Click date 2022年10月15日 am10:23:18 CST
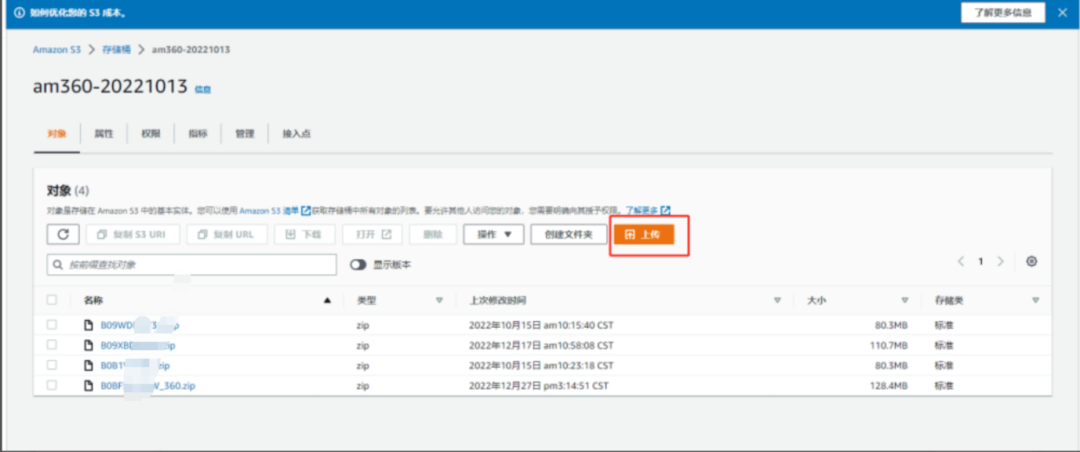 (x=541, y=365)
